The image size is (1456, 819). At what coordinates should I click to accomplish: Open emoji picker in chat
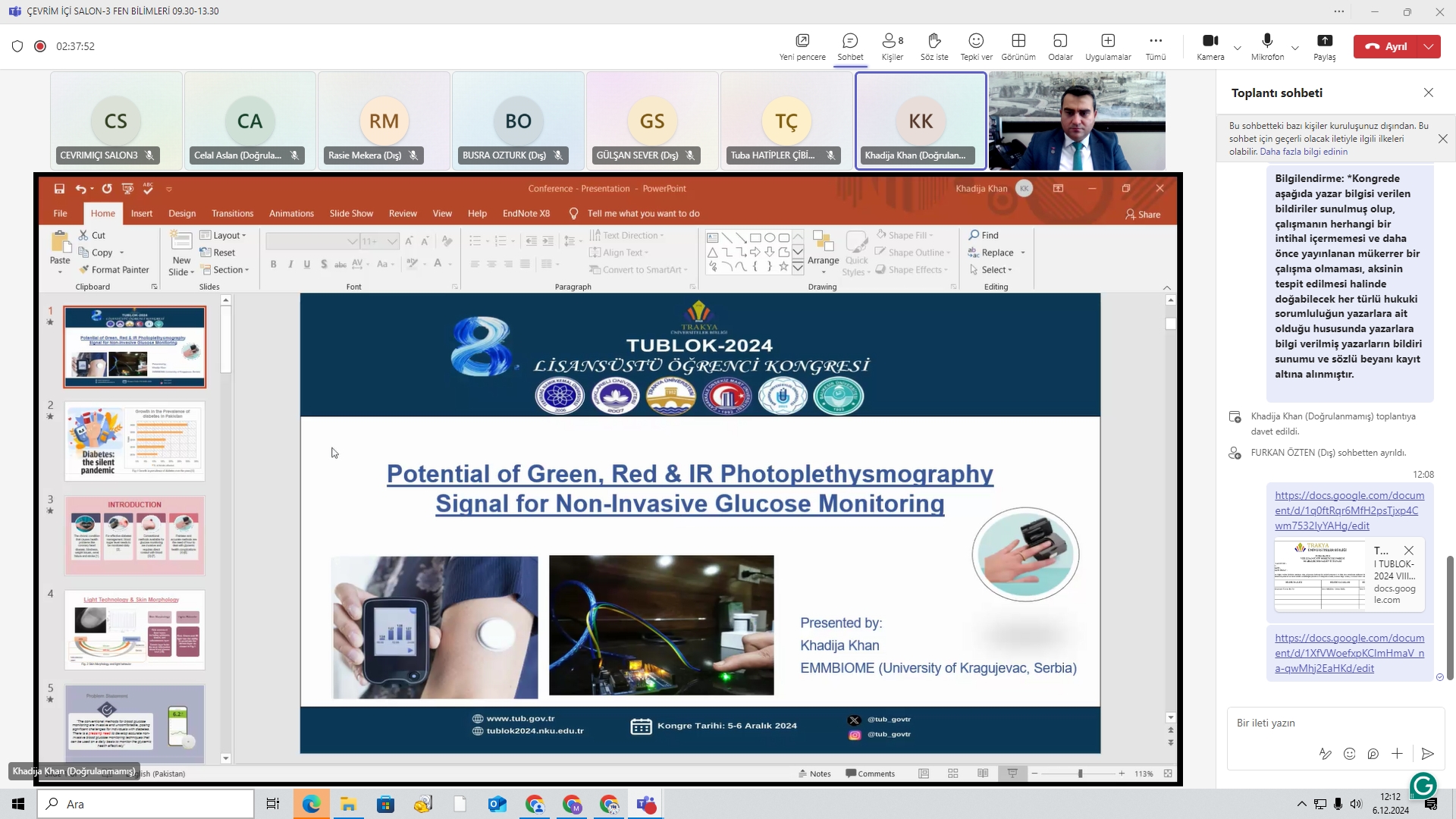pos(1349,753)
